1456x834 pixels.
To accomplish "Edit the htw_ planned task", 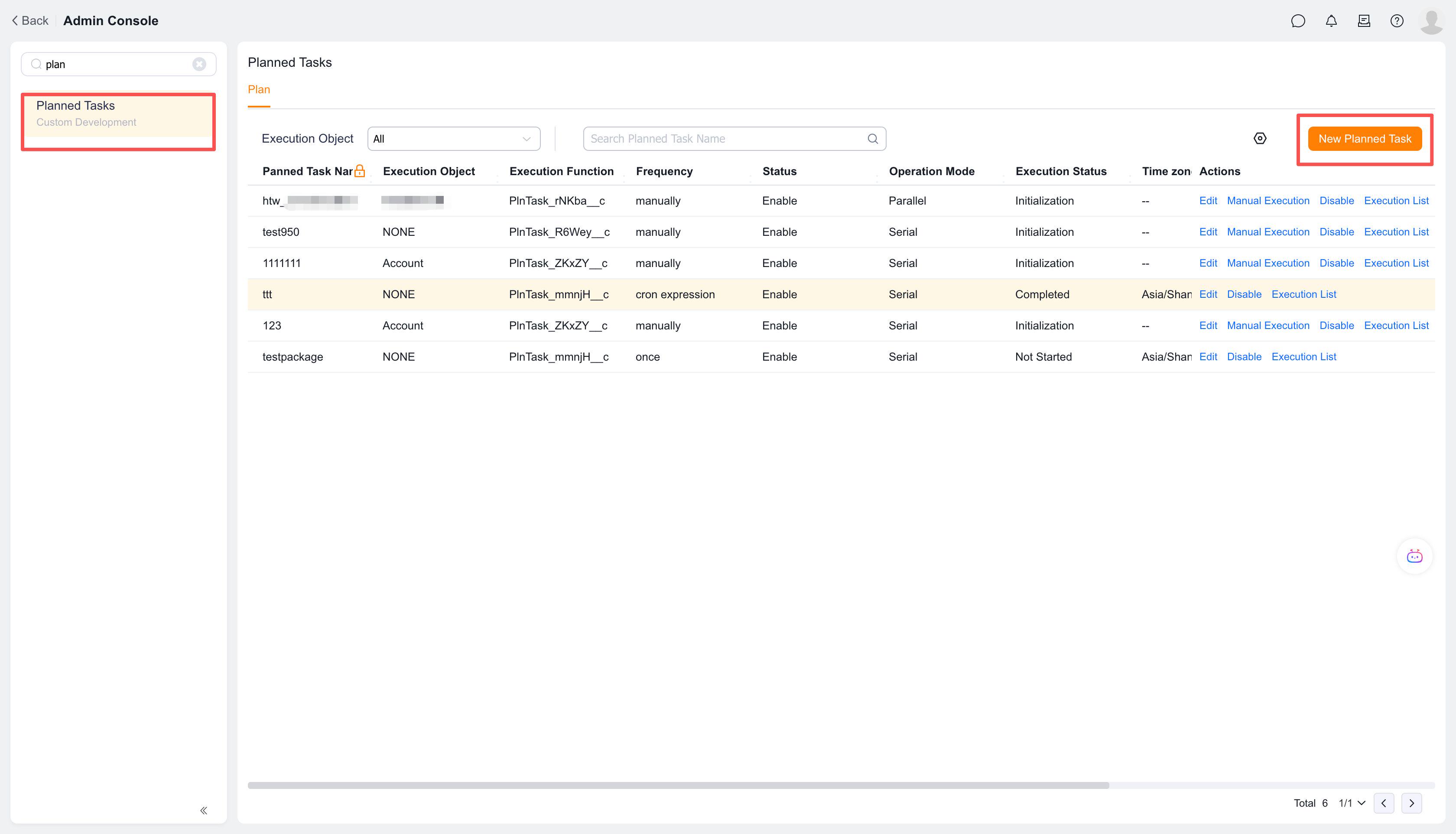I will [1208, 200].
